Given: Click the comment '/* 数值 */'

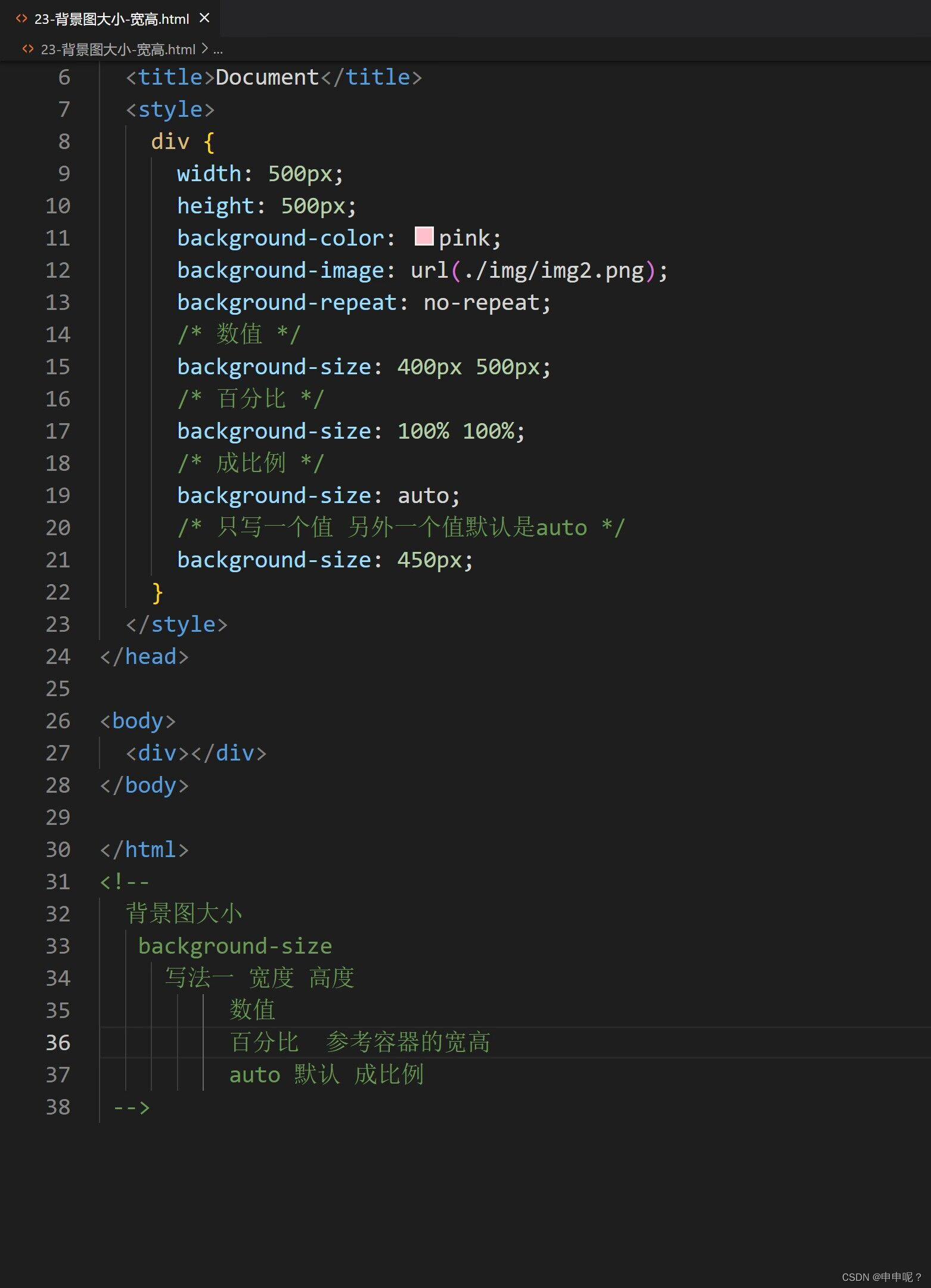Looking at the screenshot, I should (238, 334).
